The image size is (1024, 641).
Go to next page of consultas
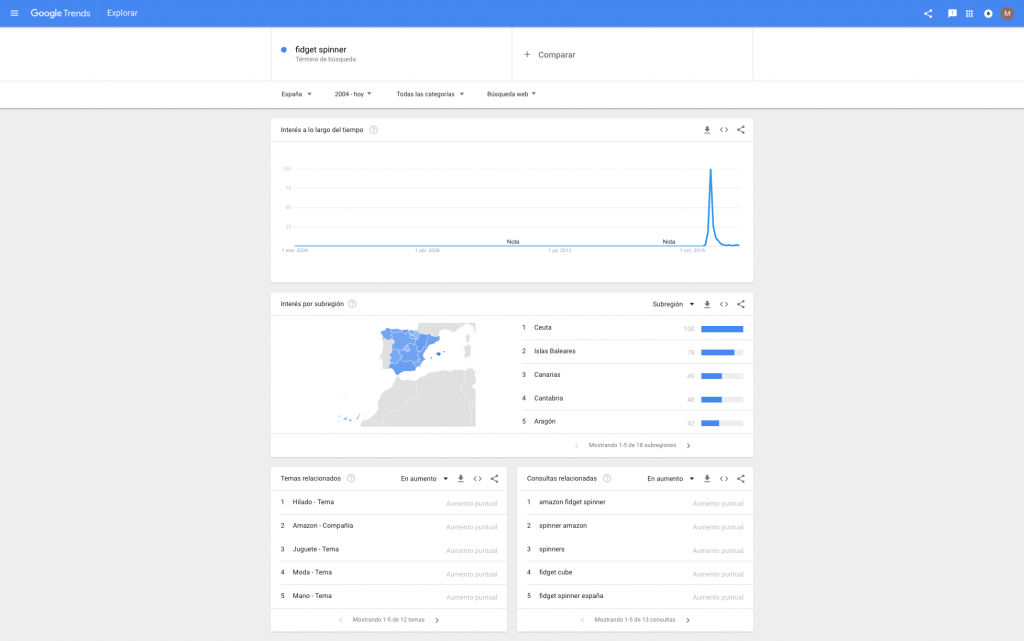[688, 620]
